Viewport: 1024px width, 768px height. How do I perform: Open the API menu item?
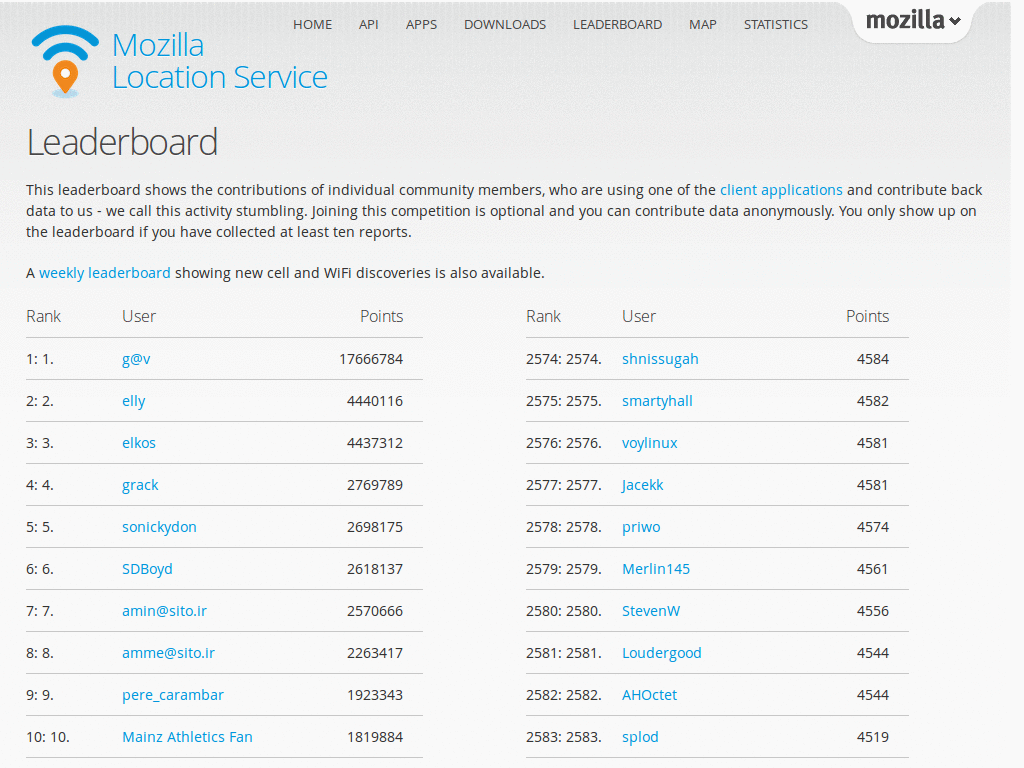tap(368, 25)
